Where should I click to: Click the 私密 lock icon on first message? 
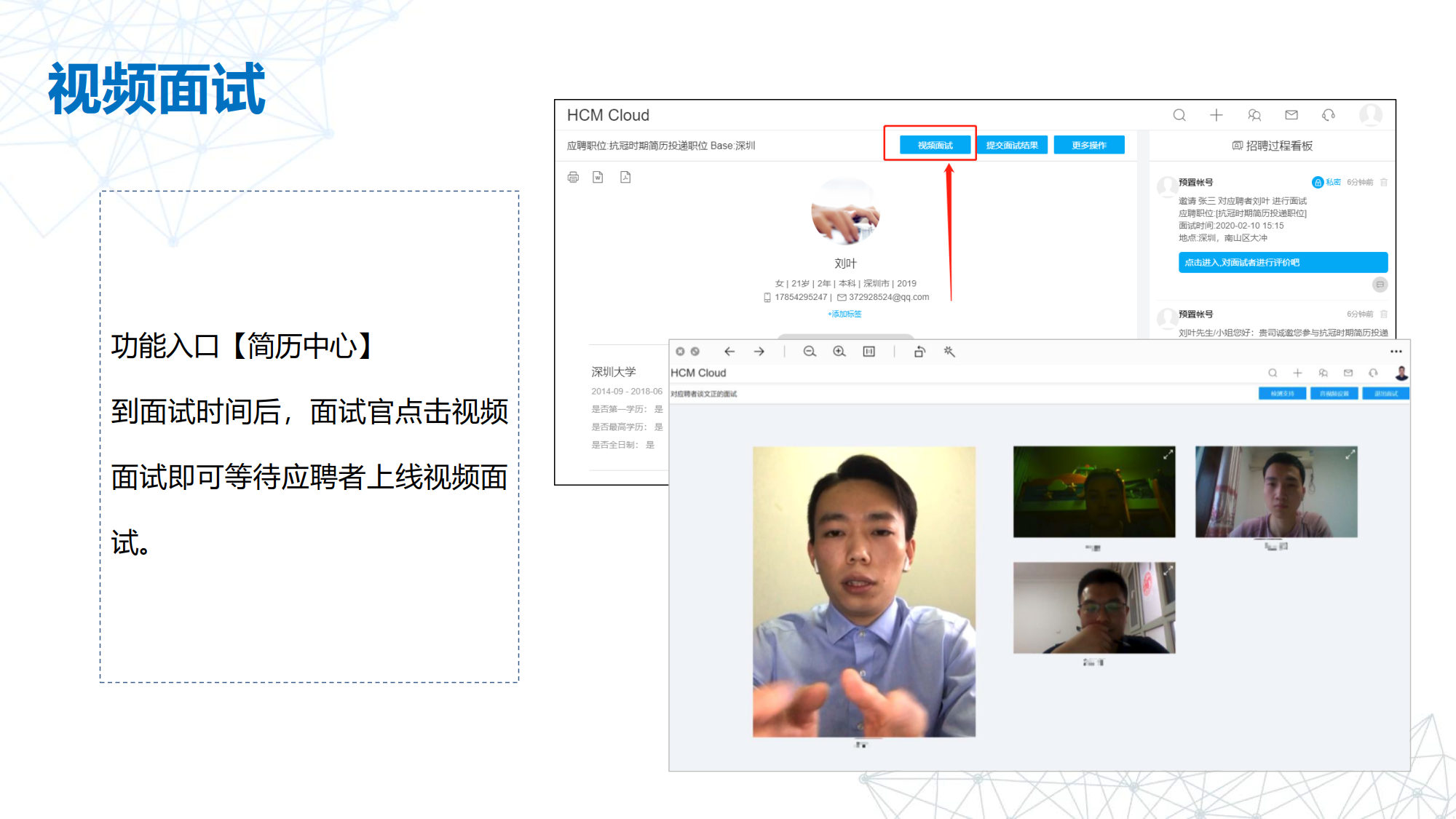1317,182
